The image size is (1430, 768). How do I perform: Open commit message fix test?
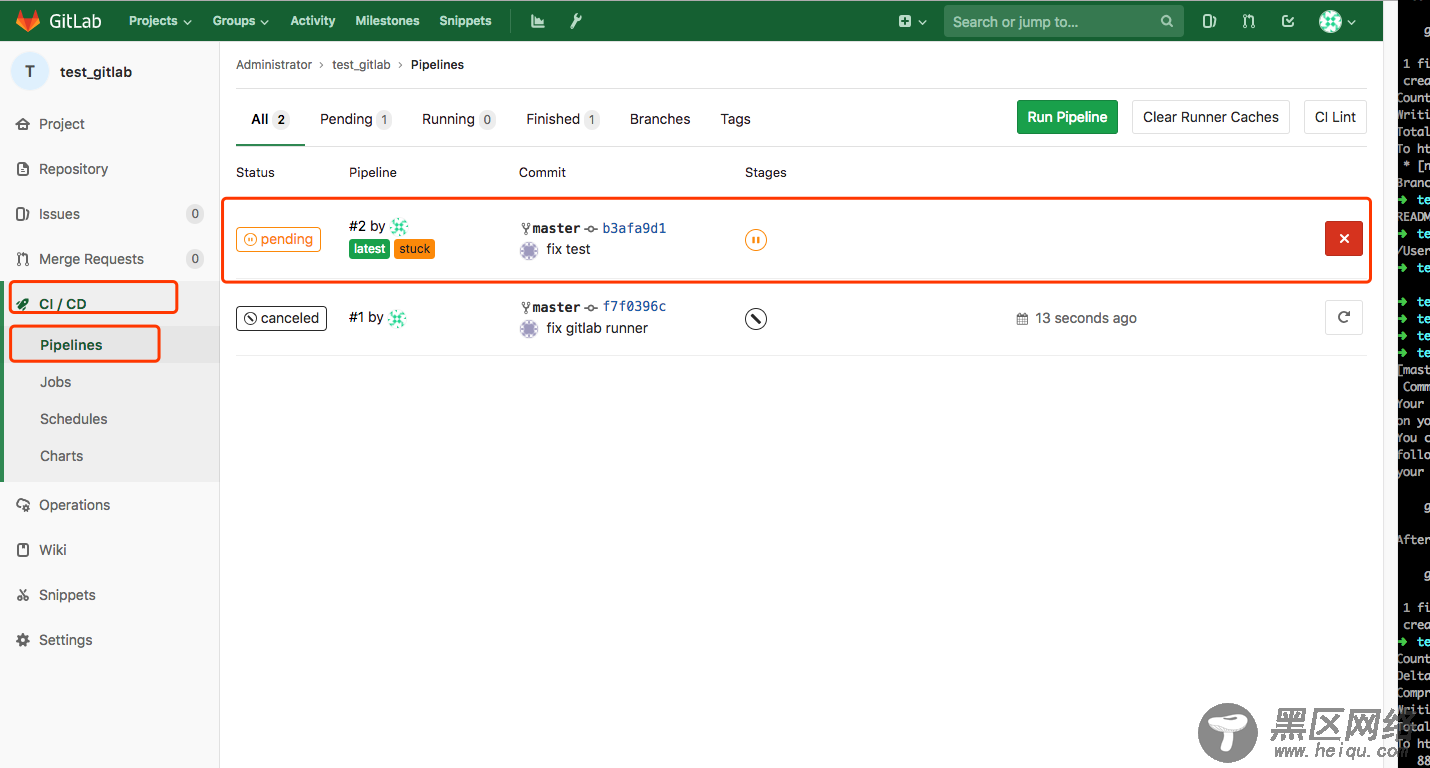tap(568, 250)
